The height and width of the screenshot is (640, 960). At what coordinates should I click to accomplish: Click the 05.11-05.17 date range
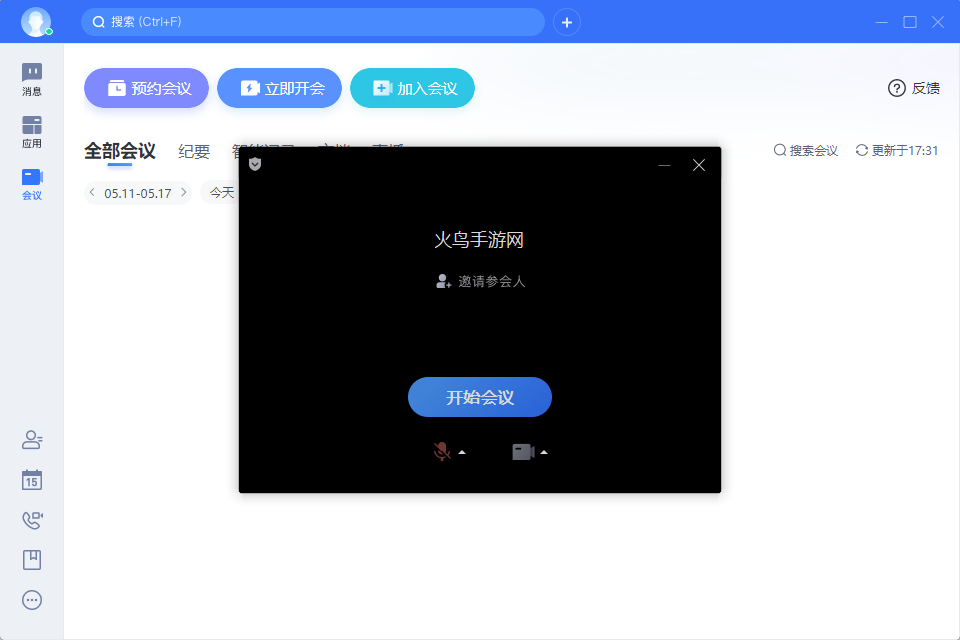click(x=138, y=194)
